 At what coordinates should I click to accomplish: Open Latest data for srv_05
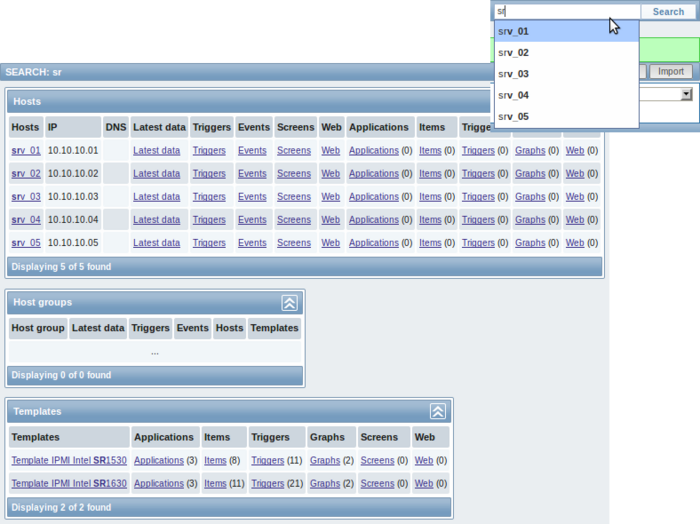(156, 243)
